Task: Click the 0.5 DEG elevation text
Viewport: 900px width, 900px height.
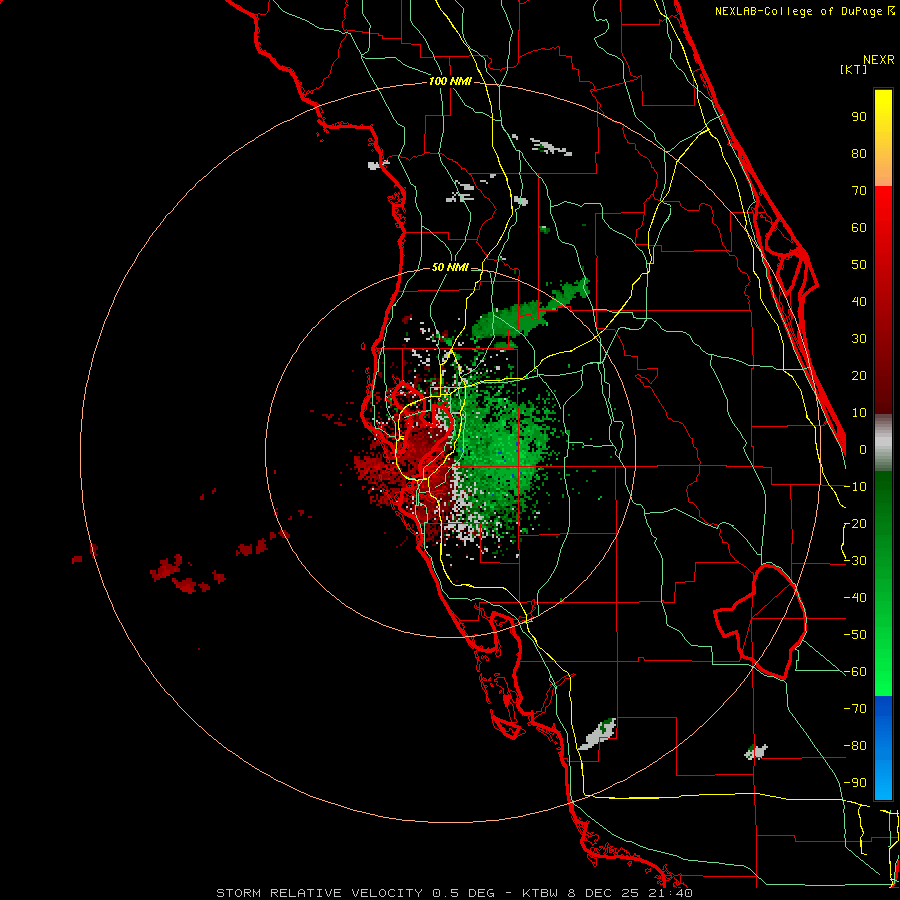Action: tap(463, 893)
